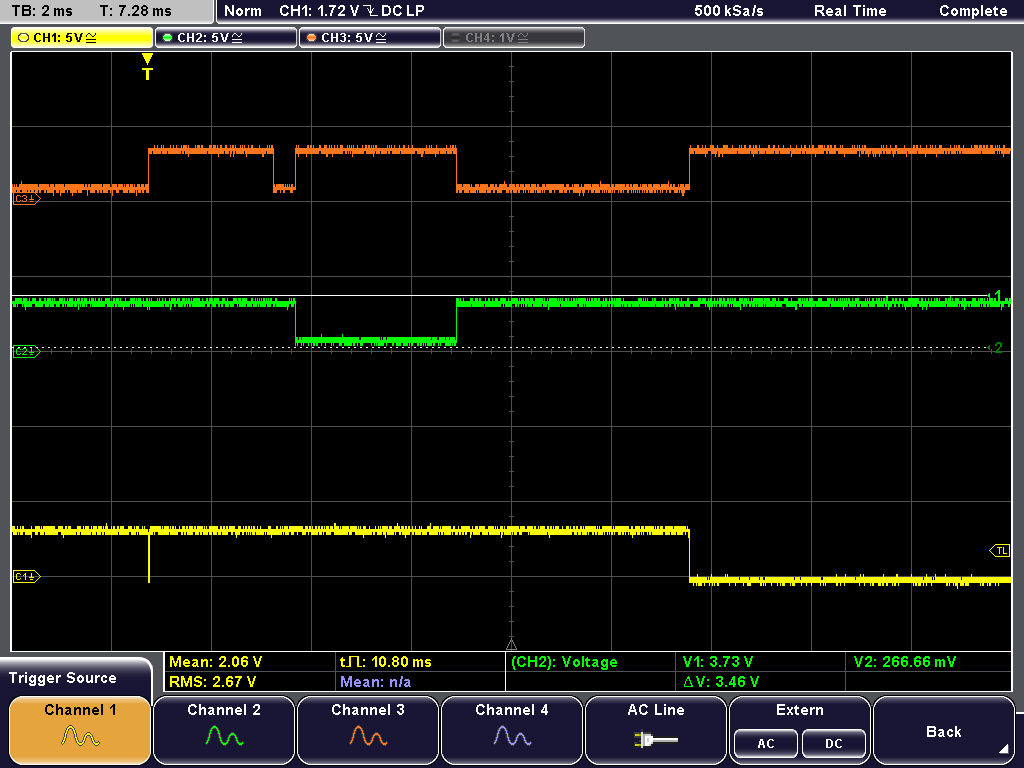Click the time reference triangle marker

pyautogui.click(x=511, y=645)
